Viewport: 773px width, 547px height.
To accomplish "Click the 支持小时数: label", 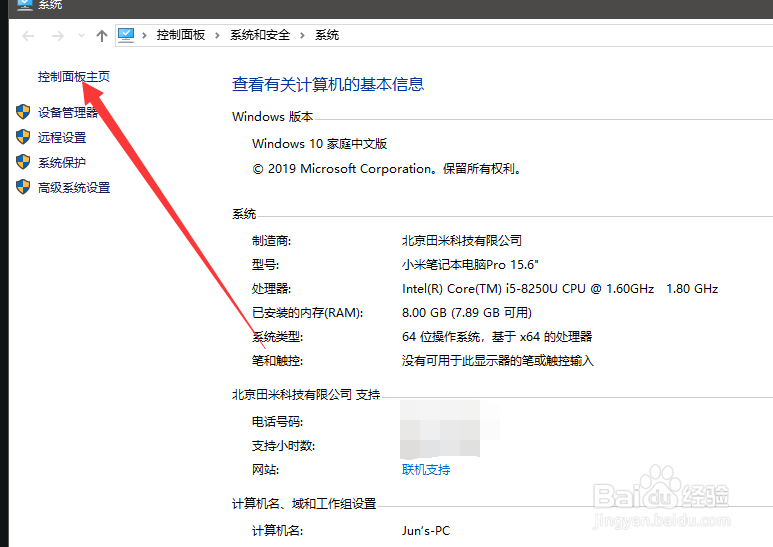I will pyautogui.click(x=283, y=445).
